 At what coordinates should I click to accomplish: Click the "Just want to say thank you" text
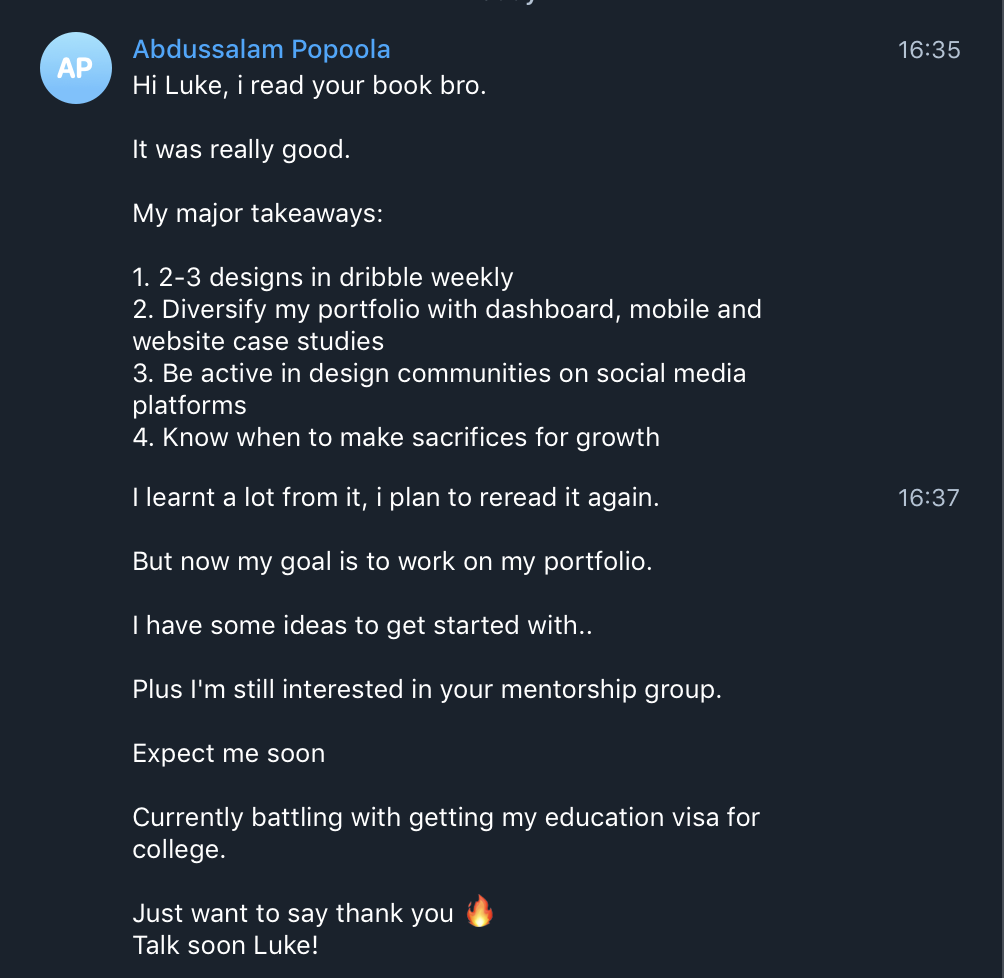(293, 914)
